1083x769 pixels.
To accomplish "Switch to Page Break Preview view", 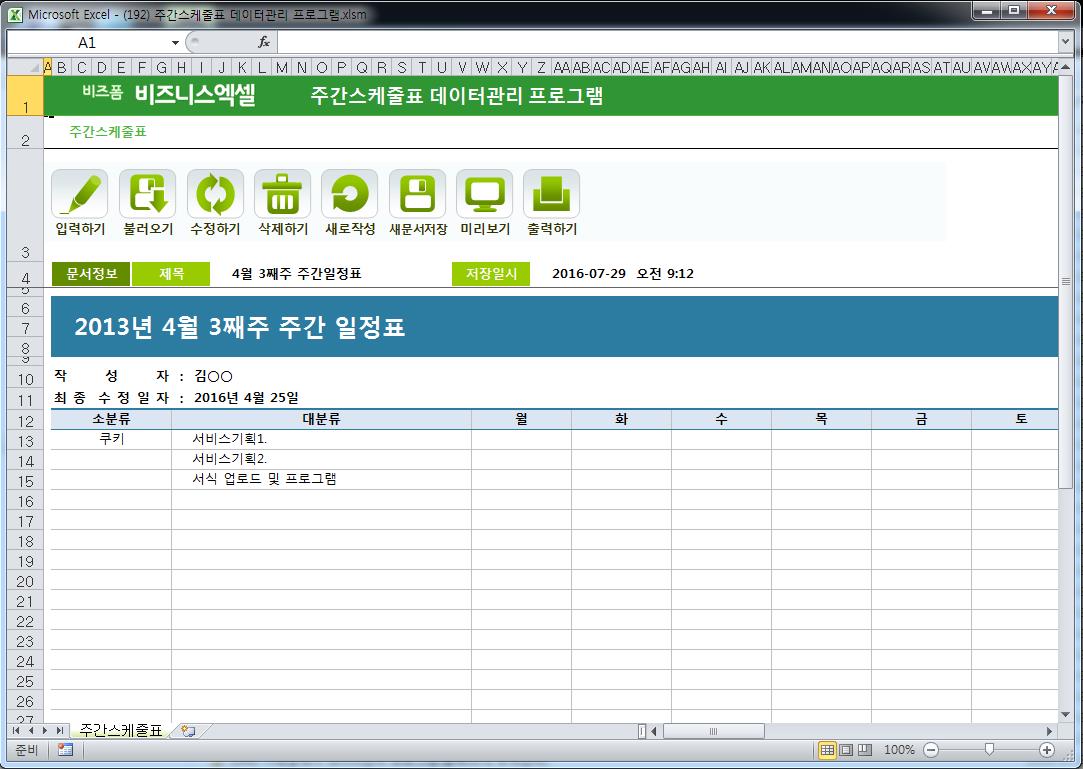I will click(865, 750).
